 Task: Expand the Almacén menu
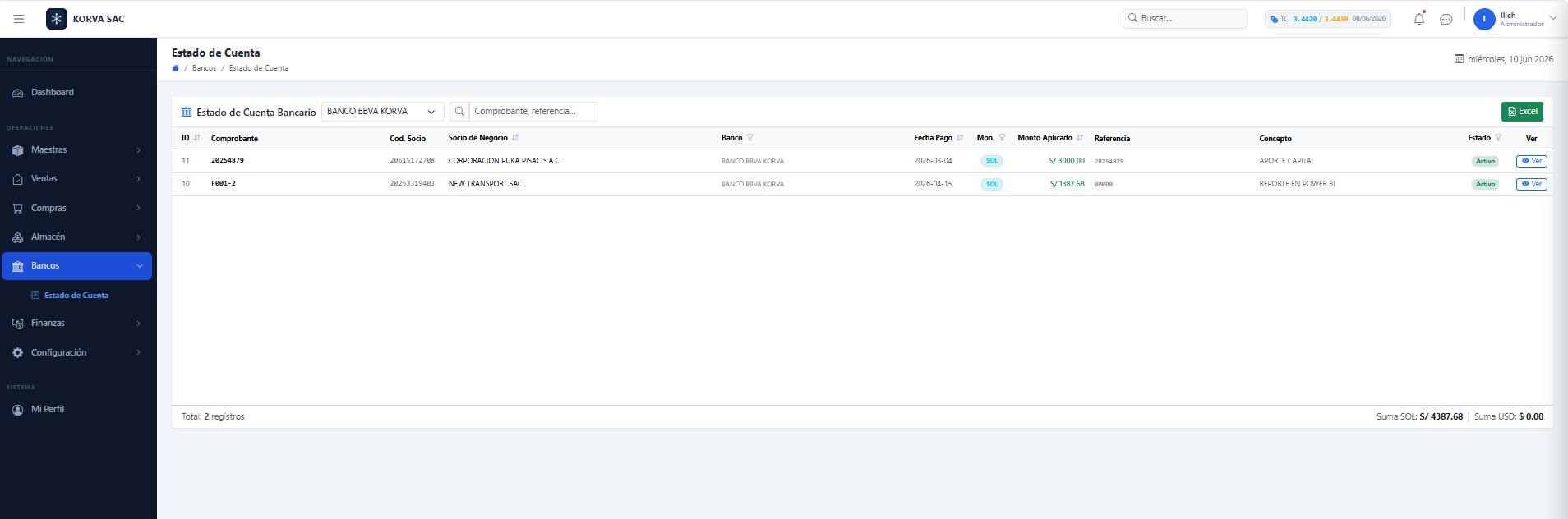pos(78,237)
